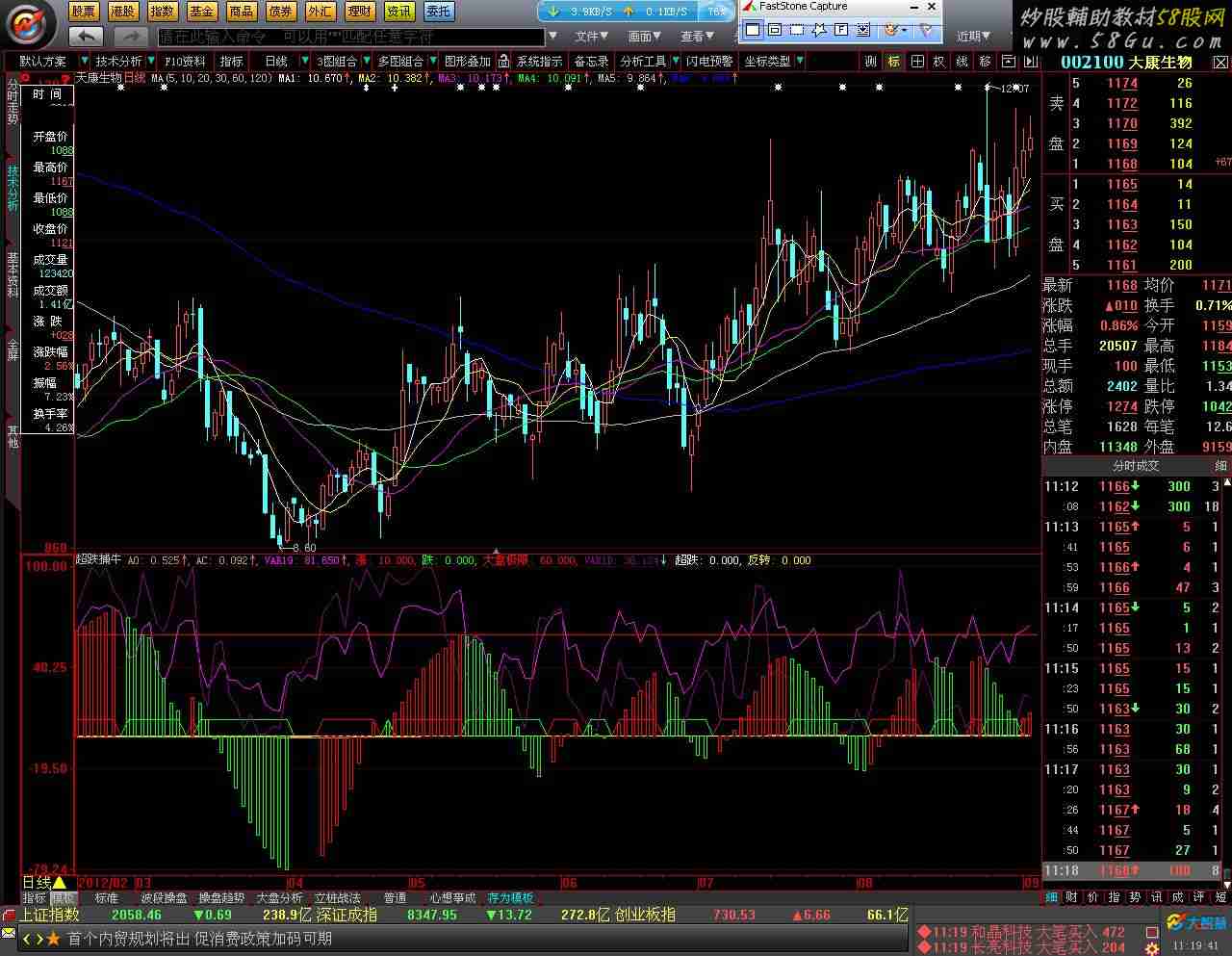Select the 波段操盘 template tab

tap(164, 897)
